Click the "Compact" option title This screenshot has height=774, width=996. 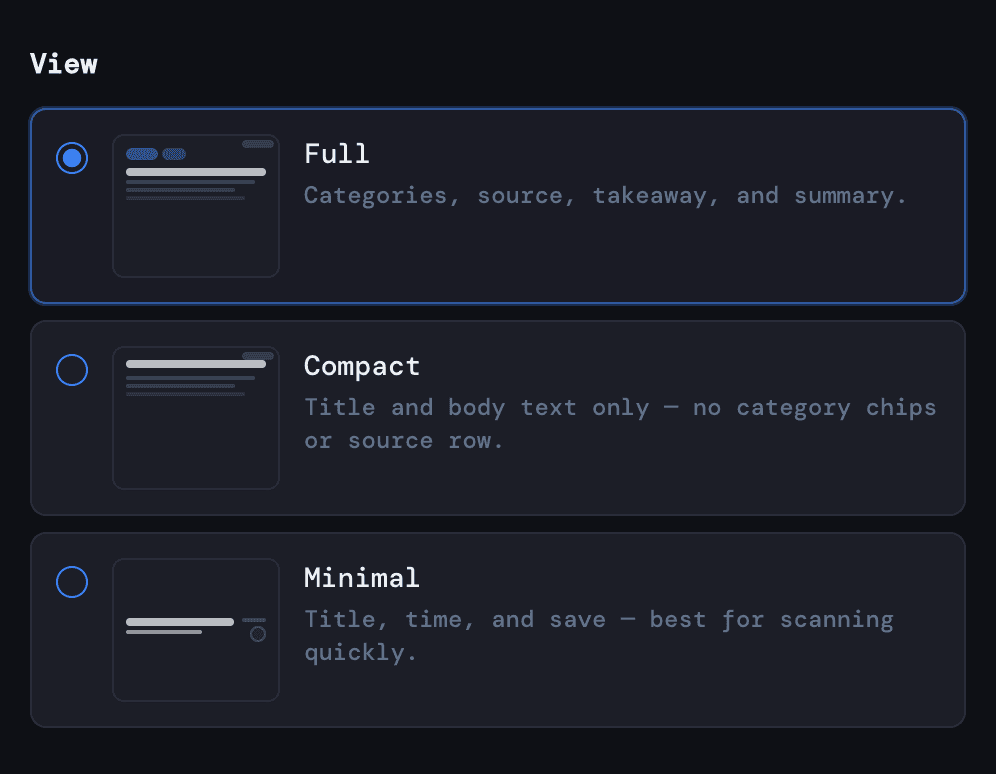[x=362, y=366]
